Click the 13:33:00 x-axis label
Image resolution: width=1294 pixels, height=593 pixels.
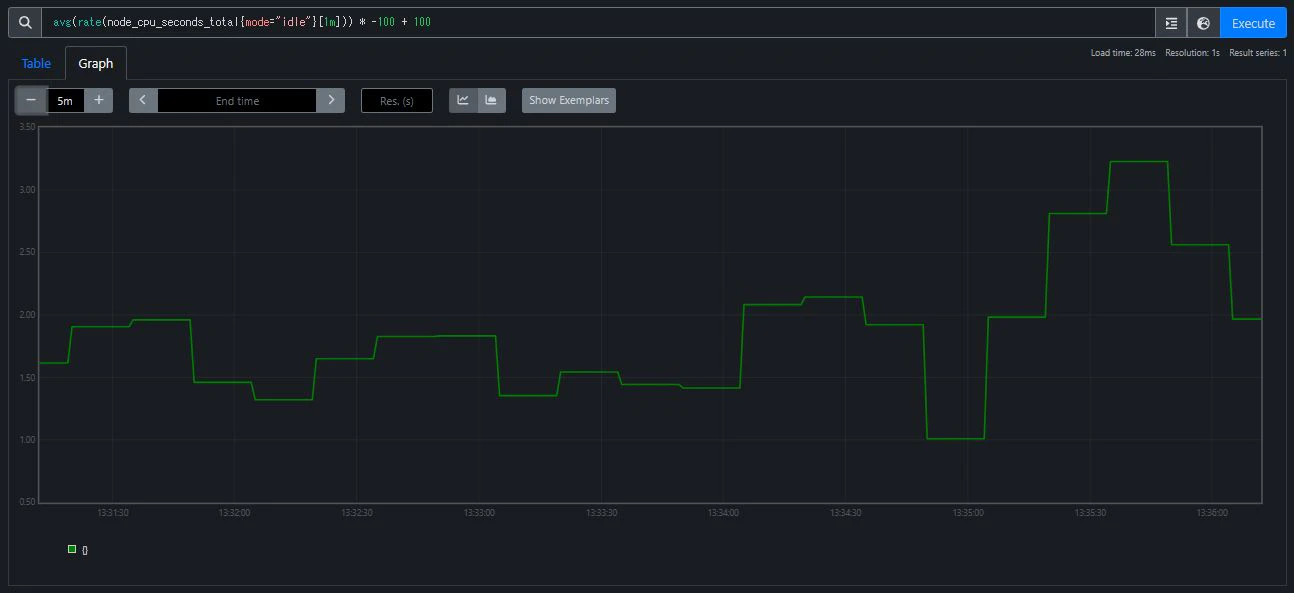point(479,512)
